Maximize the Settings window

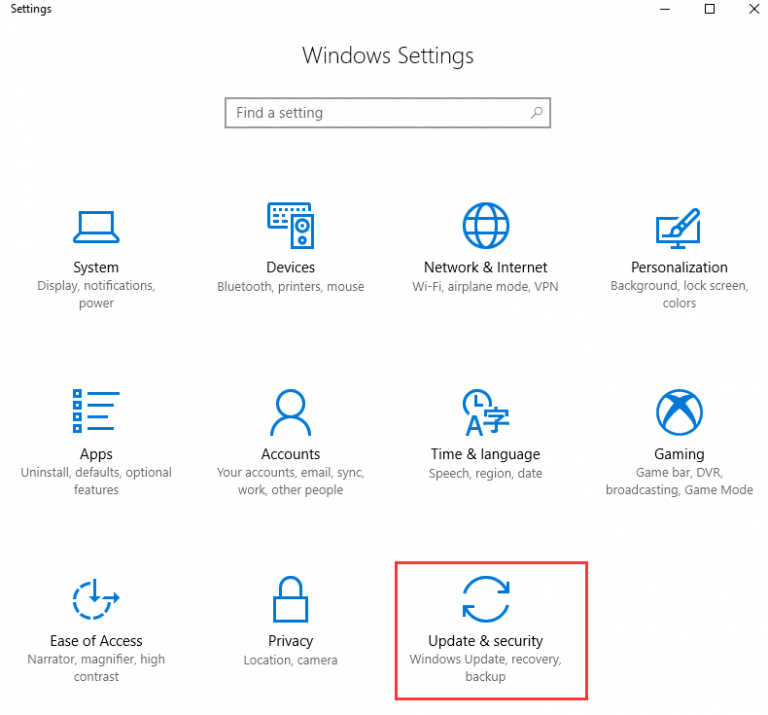point(709,9)
